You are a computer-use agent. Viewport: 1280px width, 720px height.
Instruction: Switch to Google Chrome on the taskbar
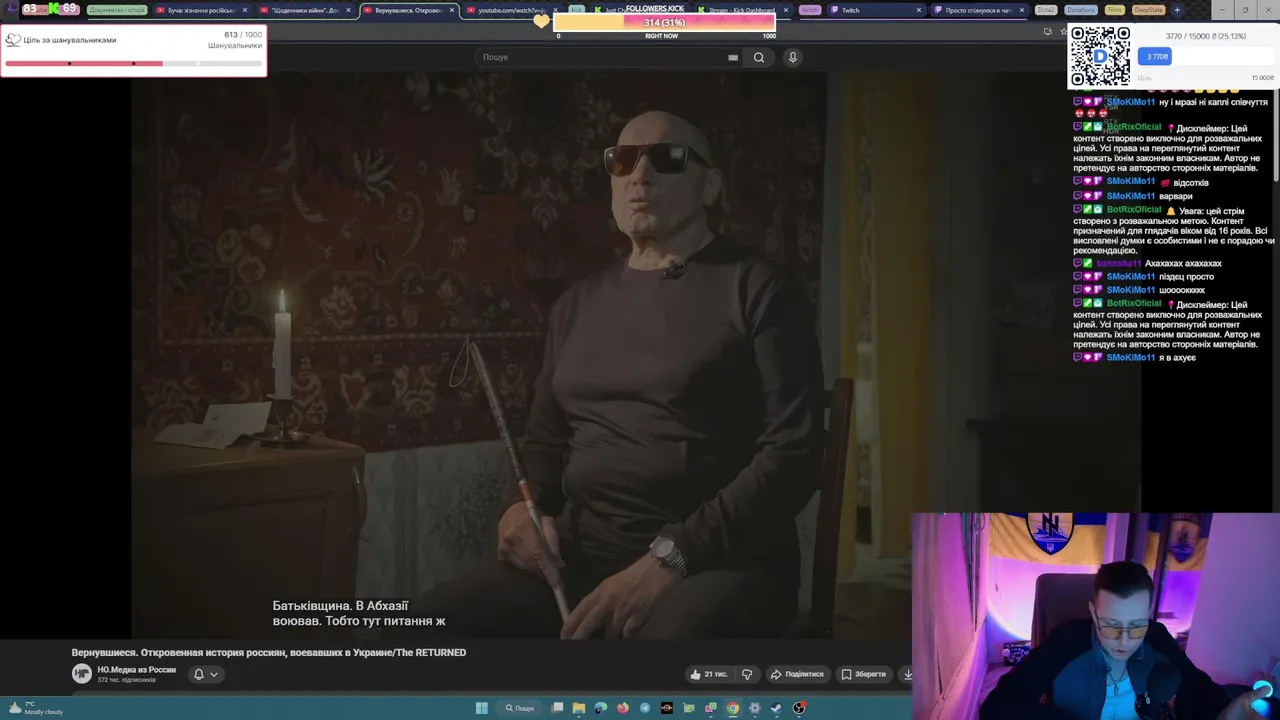coord(733,708)
